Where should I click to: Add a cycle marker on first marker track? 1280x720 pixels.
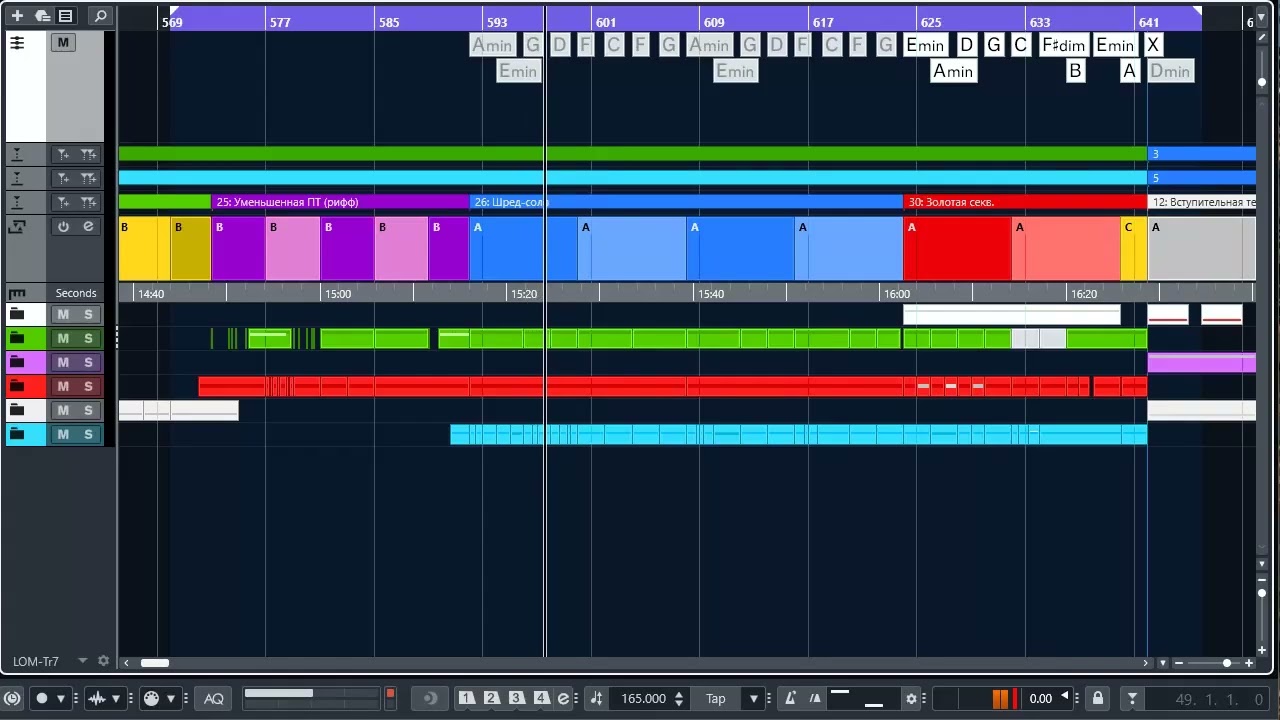[x=89, y=154]
